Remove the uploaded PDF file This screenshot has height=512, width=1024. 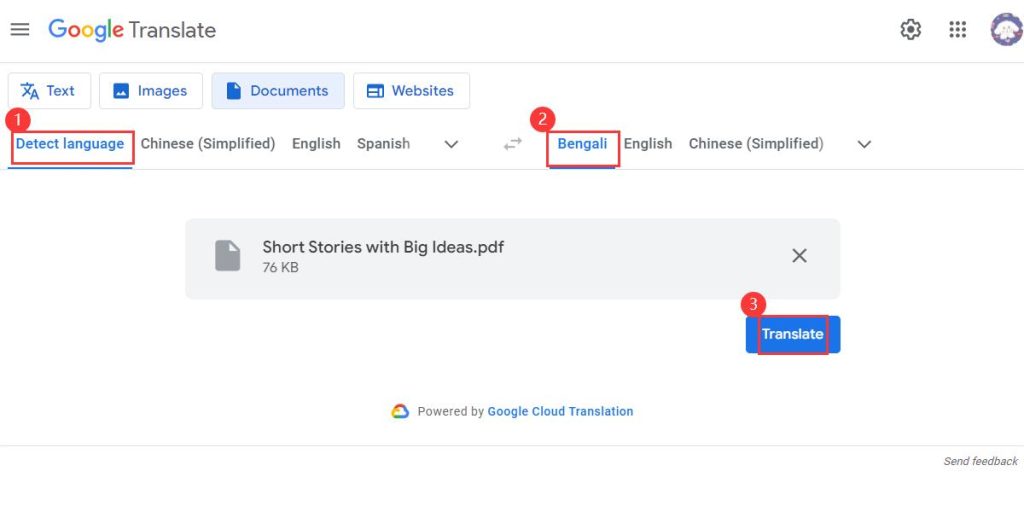799,255
